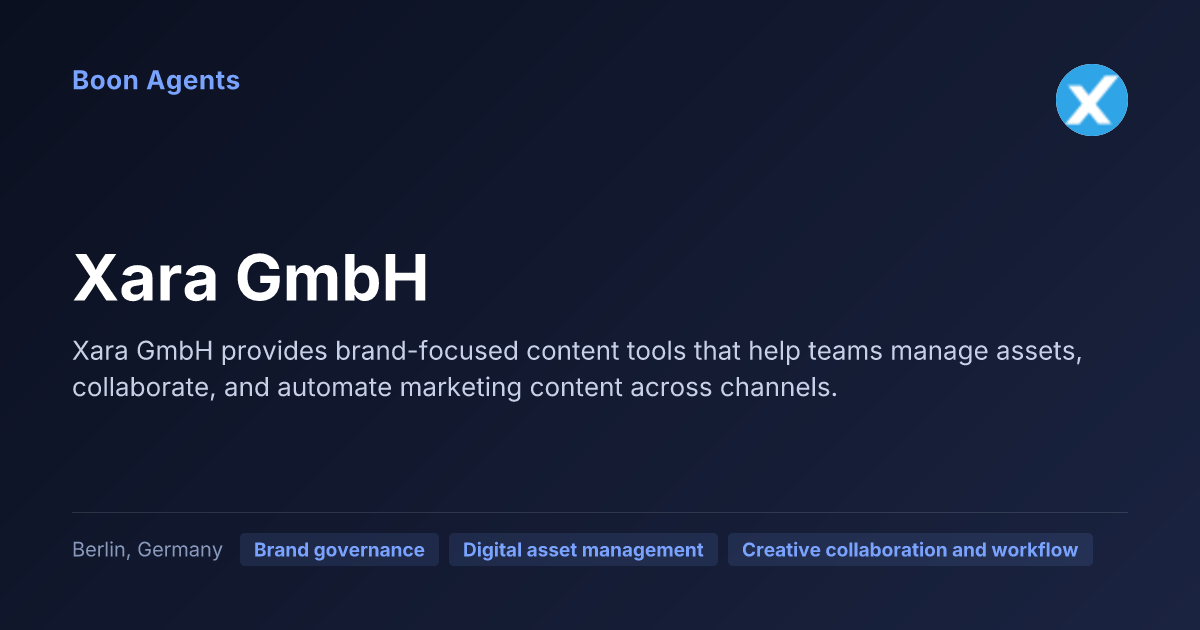
Task: Click the Brand governance tag
Action: 339,550
